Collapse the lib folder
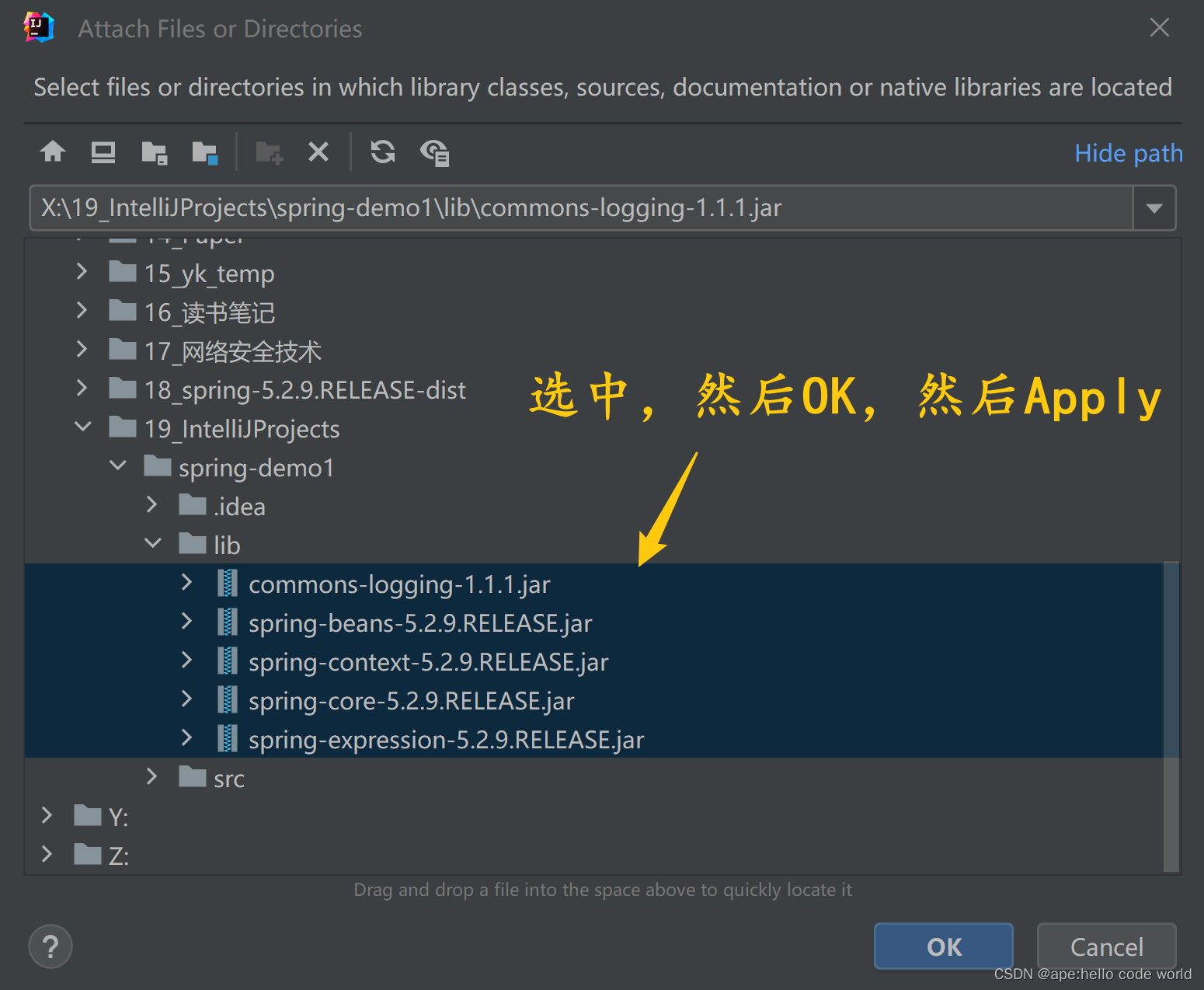The width and height of the screenshot is (1204, 990). 153,543
